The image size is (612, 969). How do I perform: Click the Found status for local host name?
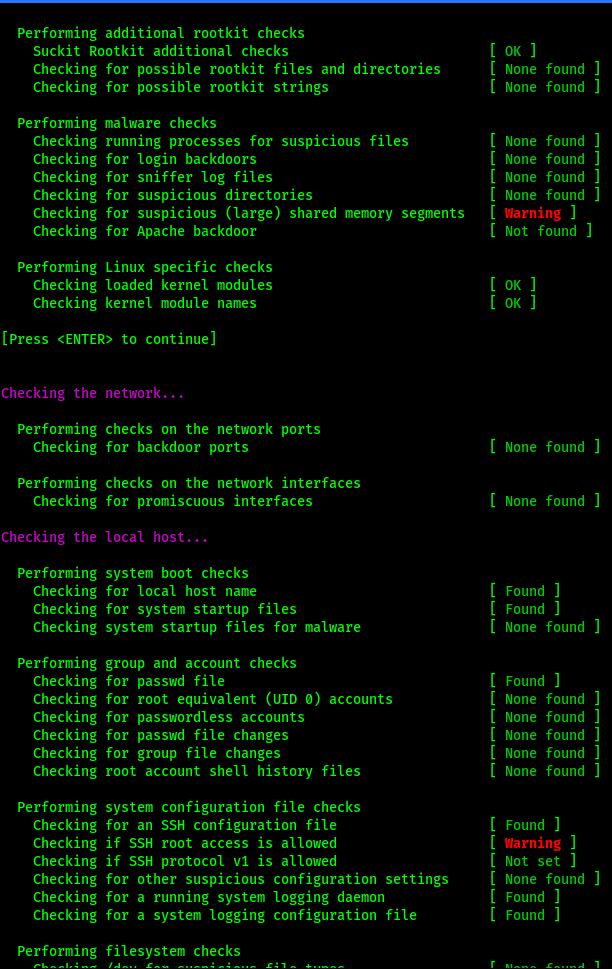point(525,591)
